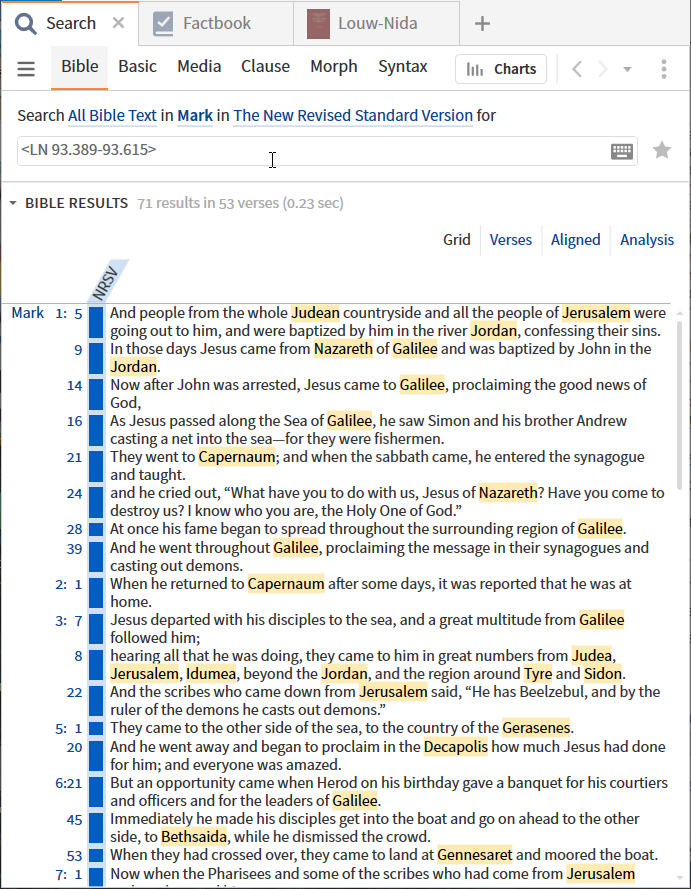Click the NRSV column header
The width and height of the screenshot is (691, 889).
tap(107, 282)
